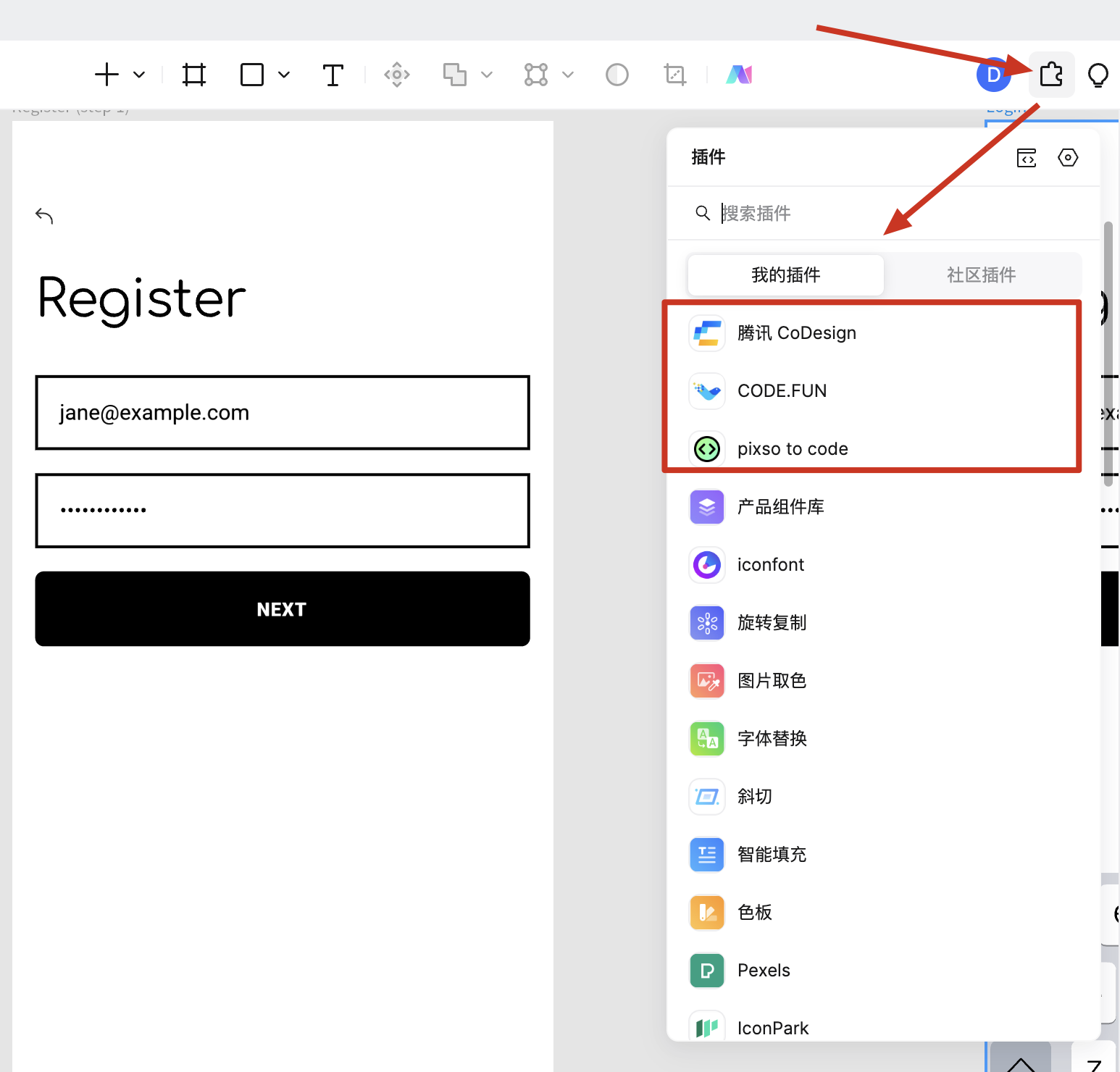
Task: Open the iconfont plugin
Action: (884, 565)
